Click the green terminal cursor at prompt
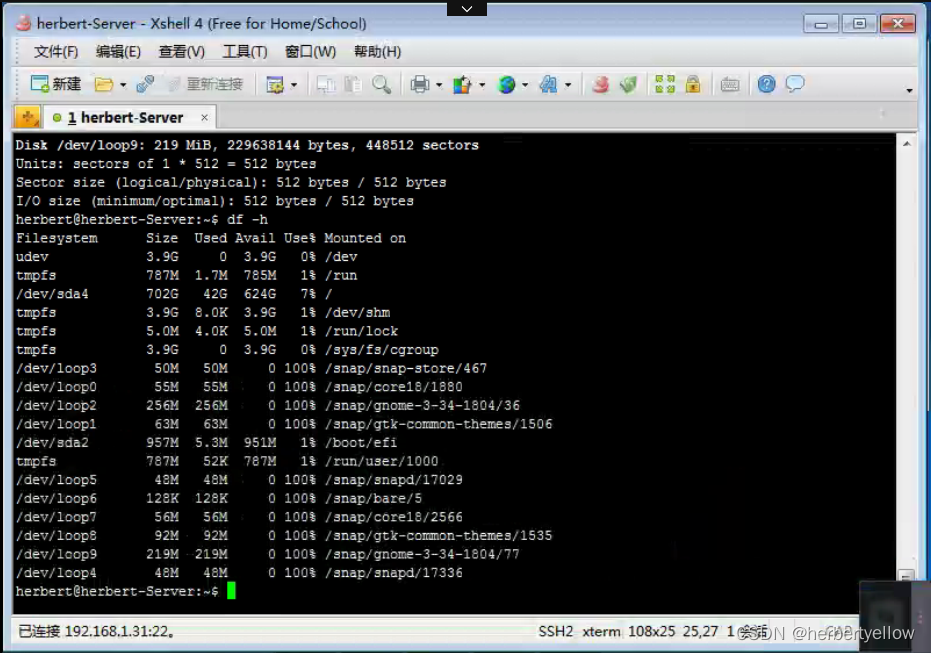The width and height of the screenshot is (931, 653). pos(231,591)
